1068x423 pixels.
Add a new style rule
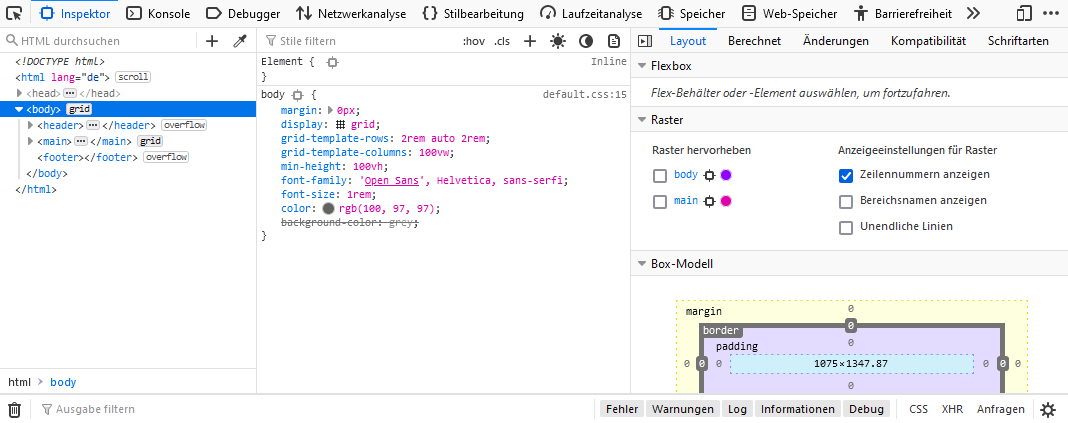[530, 41]
